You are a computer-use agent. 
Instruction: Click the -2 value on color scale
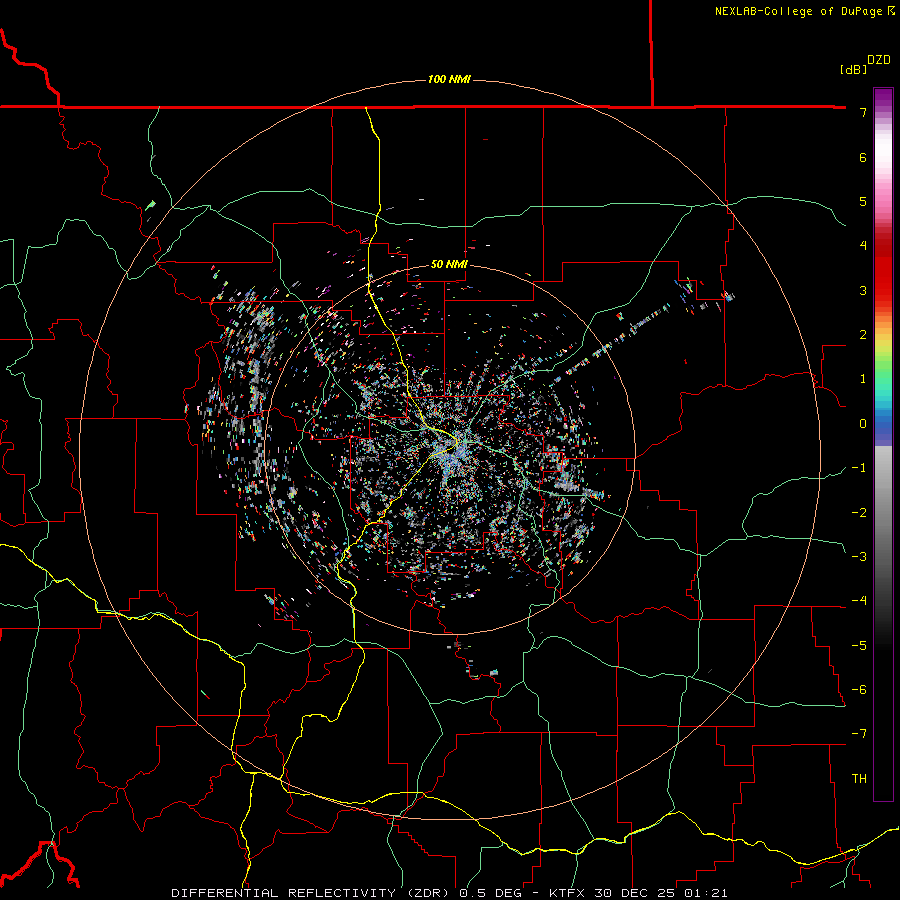click(x=859, y=513)
